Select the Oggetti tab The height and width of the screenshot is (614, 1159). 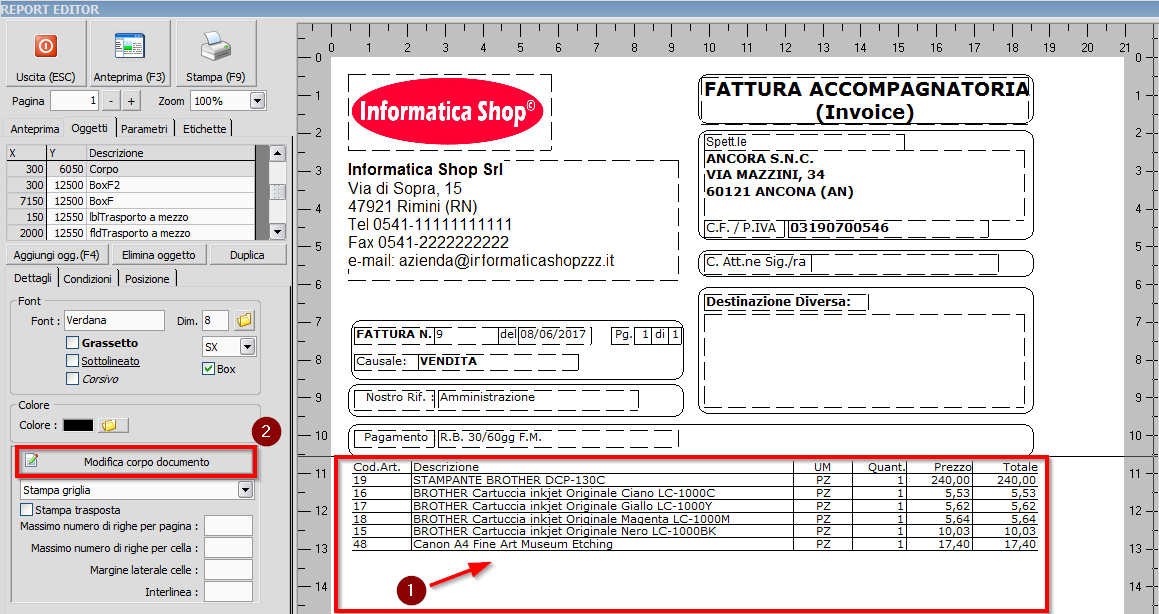89,128
